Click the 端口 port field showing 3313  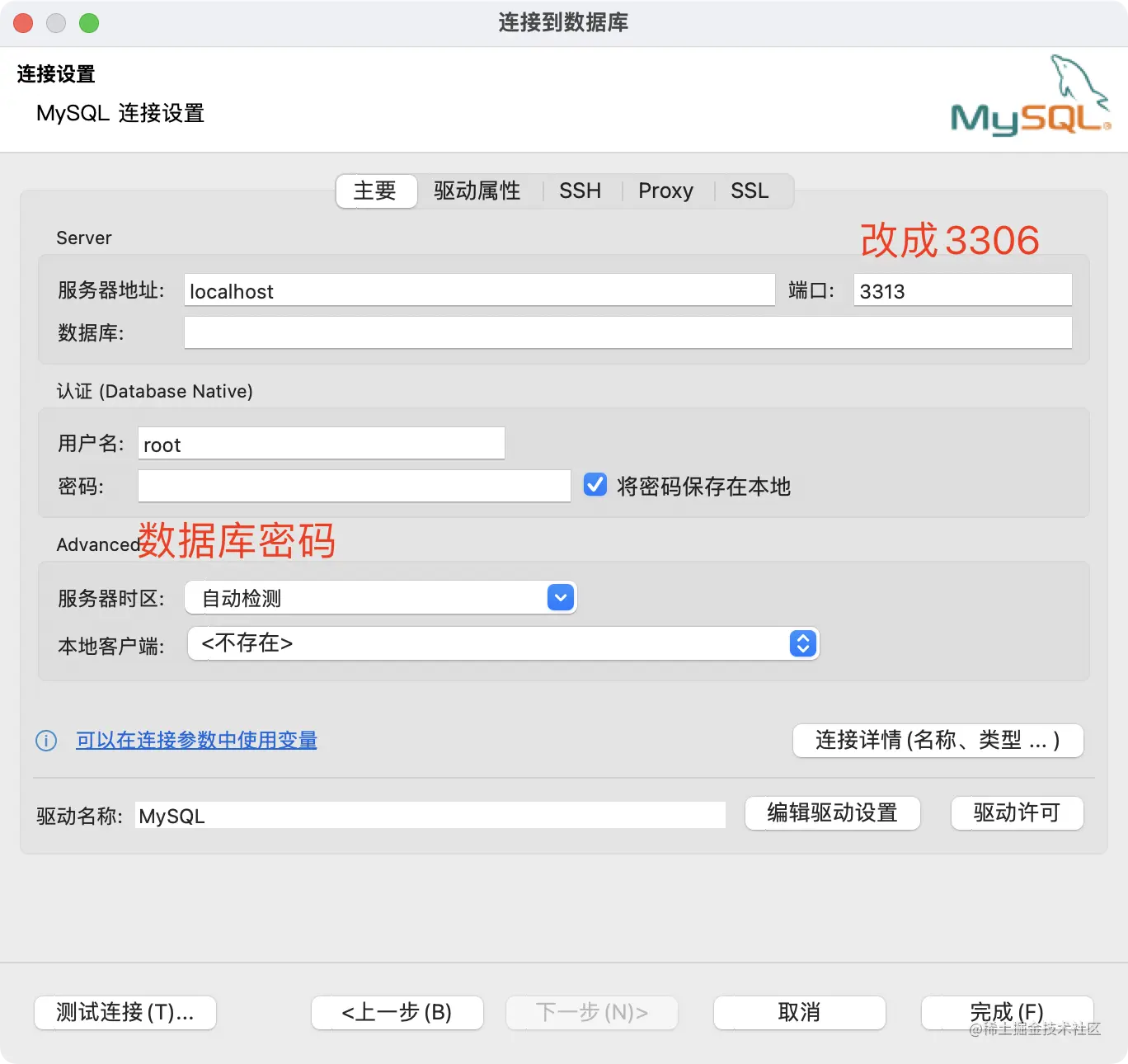963,290
